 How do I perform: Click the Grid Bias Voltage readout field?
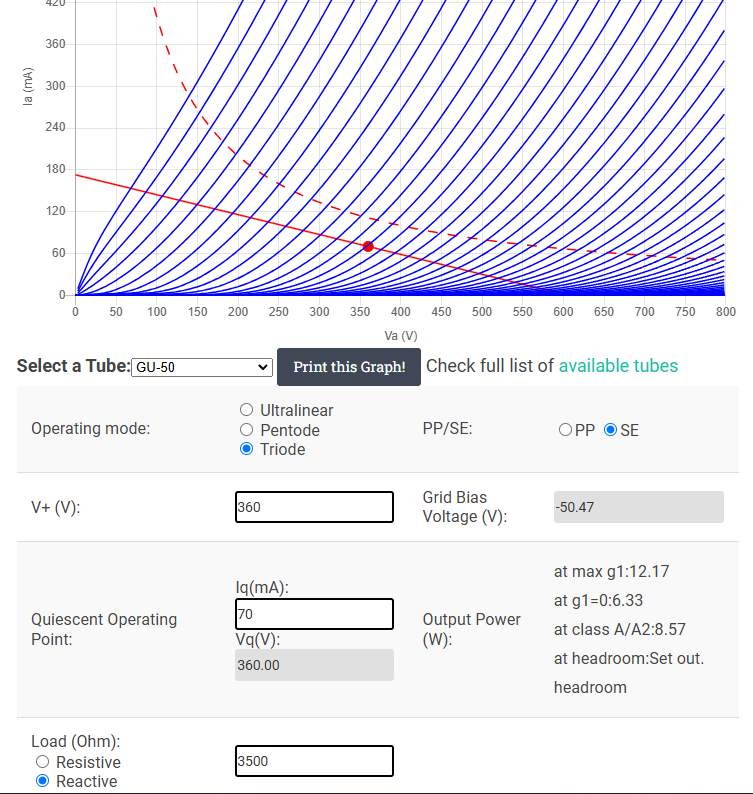tap(639, 507)
